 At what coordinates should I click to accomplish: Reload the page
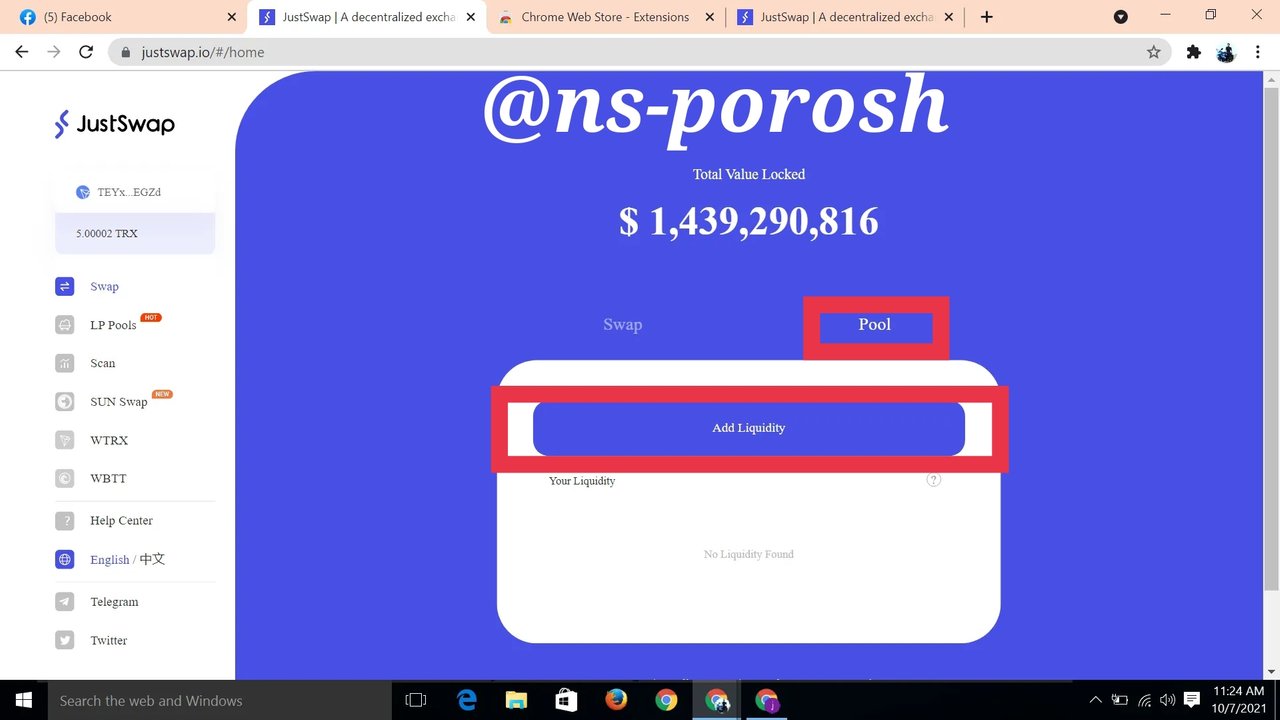coord(86,52)
